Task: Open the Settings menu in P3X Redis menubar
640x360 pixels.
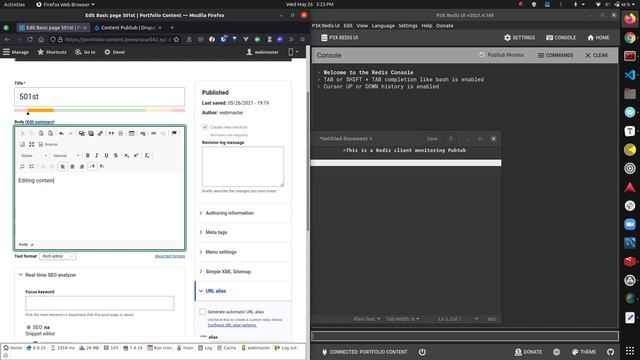Action: coord(408,26)
